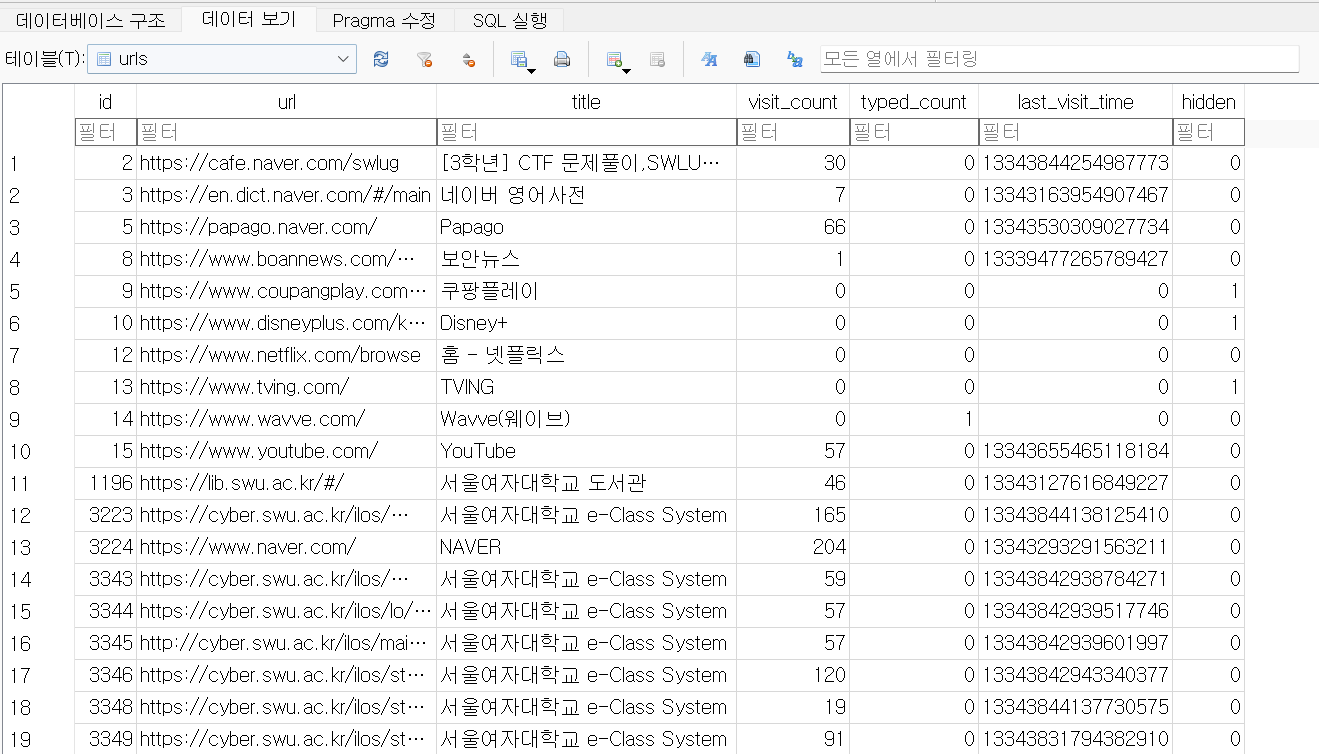Select the 쿠팡플레이 title cell
Screen dimensions: 1319x754
click(x=586, y=291)
